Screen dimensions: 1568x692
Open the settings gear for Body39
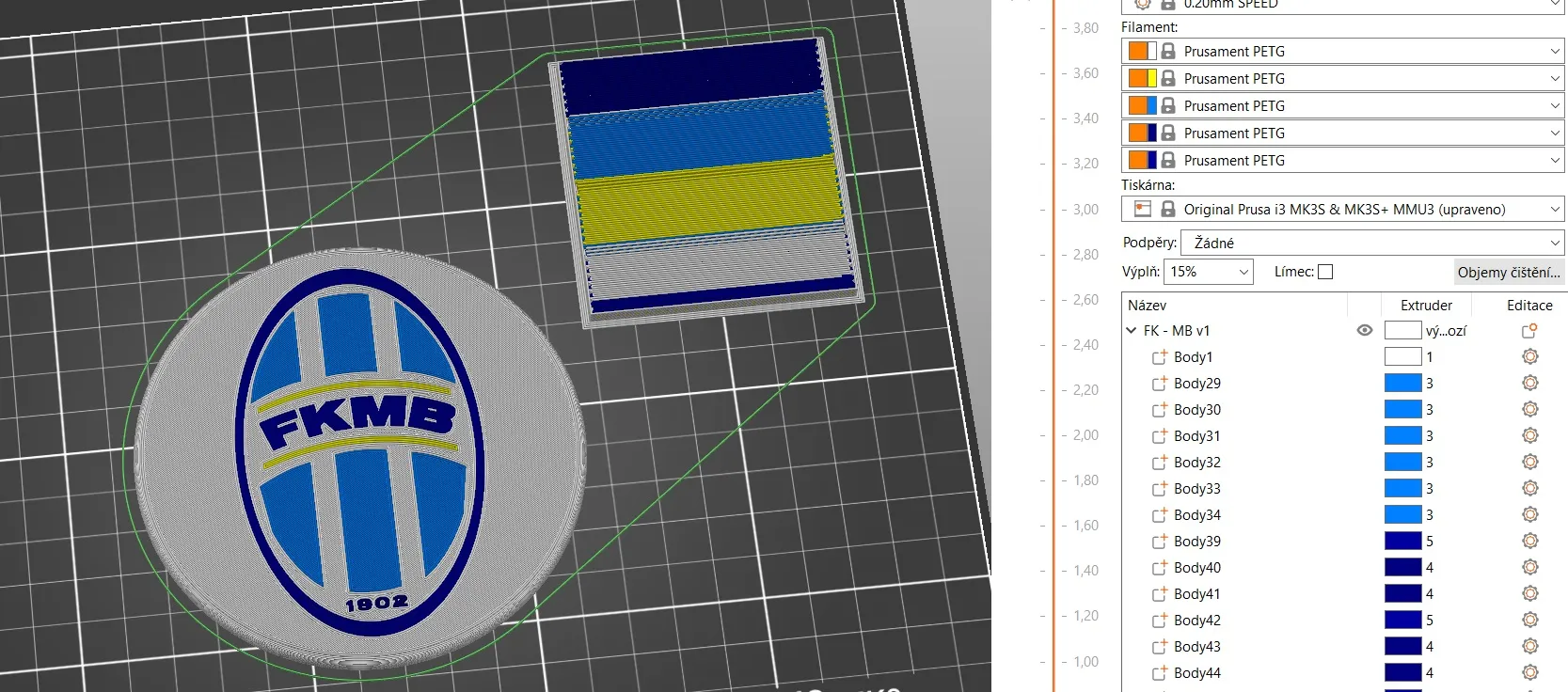[1530, 542]
